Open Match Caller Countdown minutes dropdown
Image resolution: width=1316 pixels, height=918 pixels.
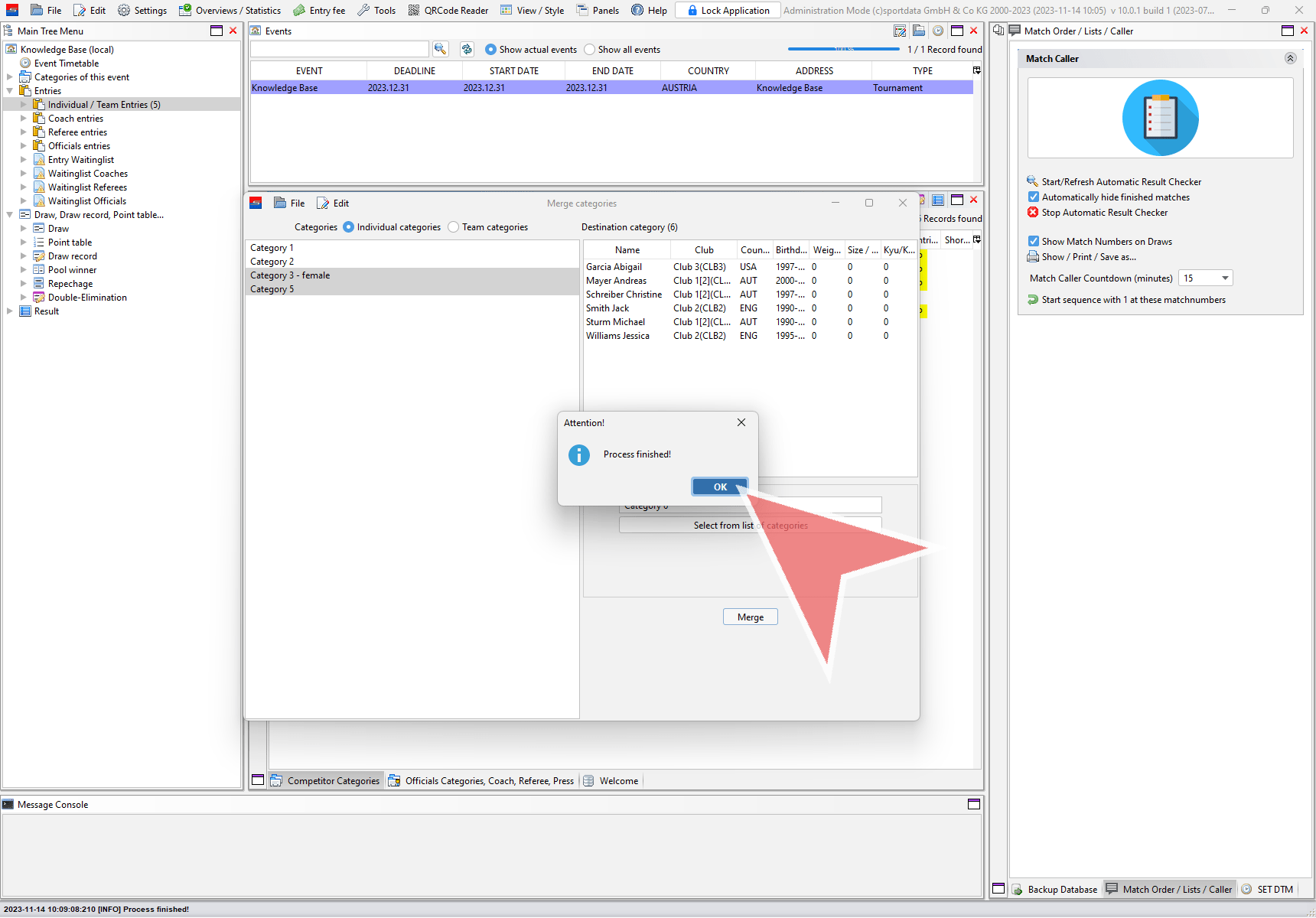click(1225, 278)
